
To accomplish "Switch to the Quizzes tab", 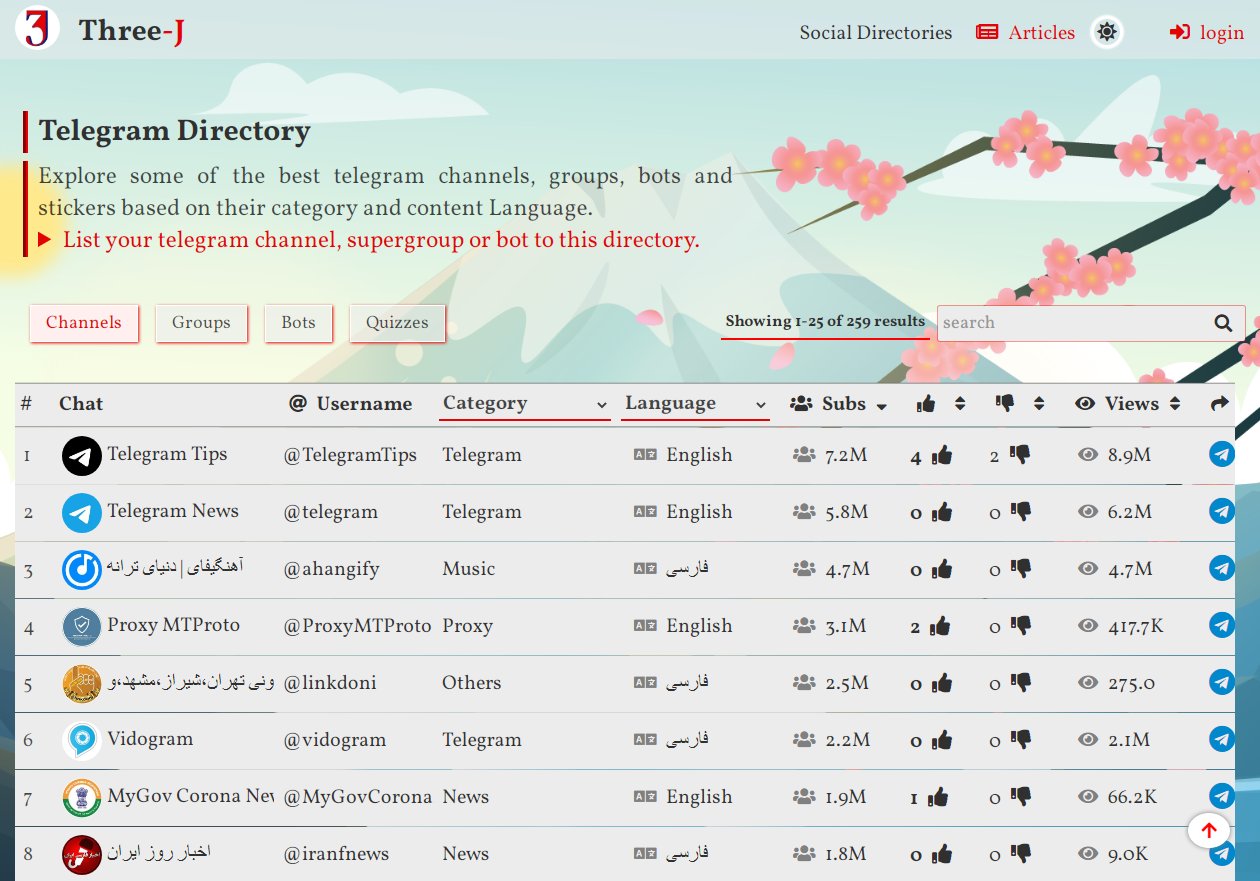I will click(x=397, y=323).
